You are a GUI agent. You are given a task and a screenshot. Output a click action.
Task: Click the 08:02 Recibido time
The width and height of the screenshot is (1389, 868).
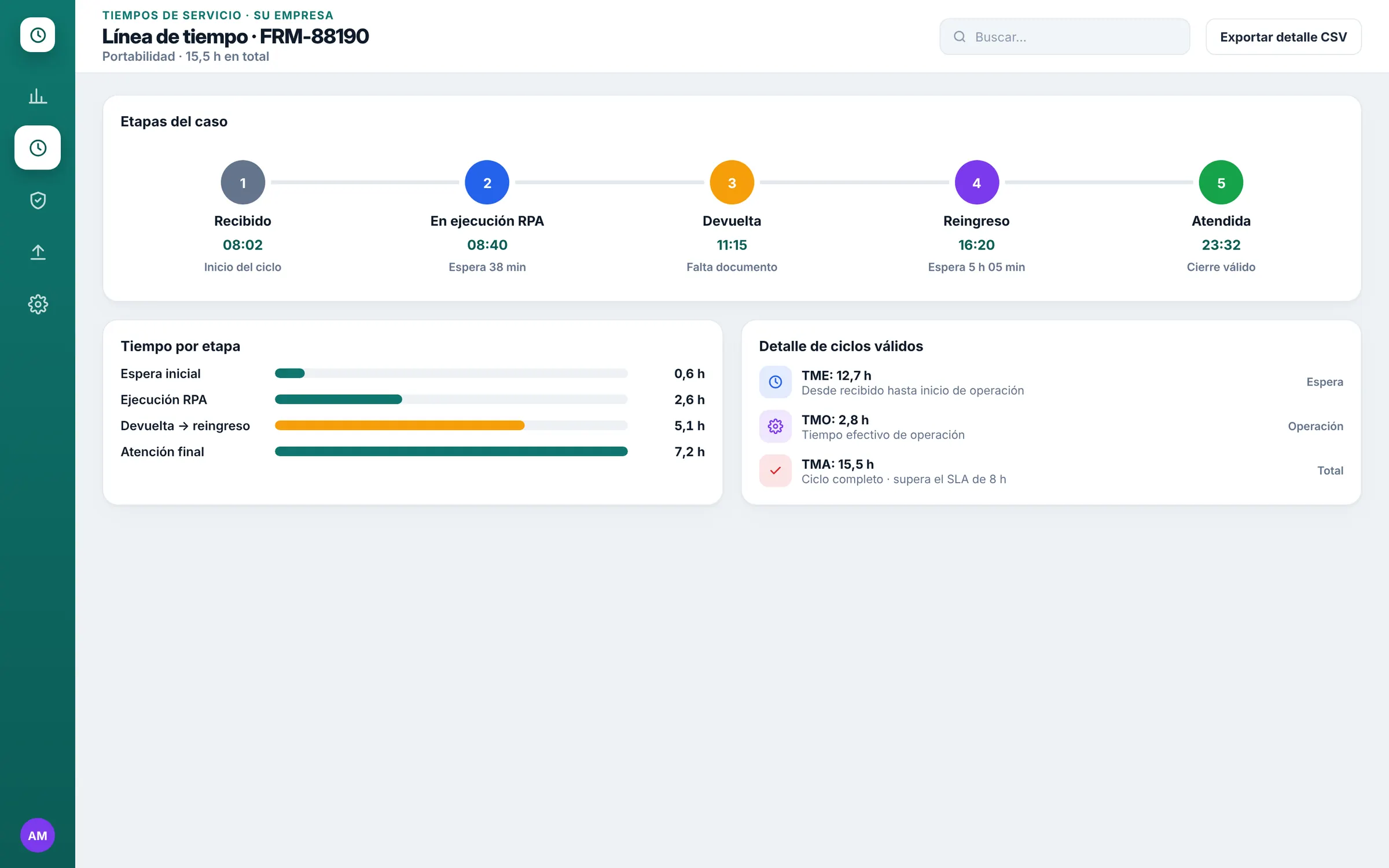(x=243, y=245)
